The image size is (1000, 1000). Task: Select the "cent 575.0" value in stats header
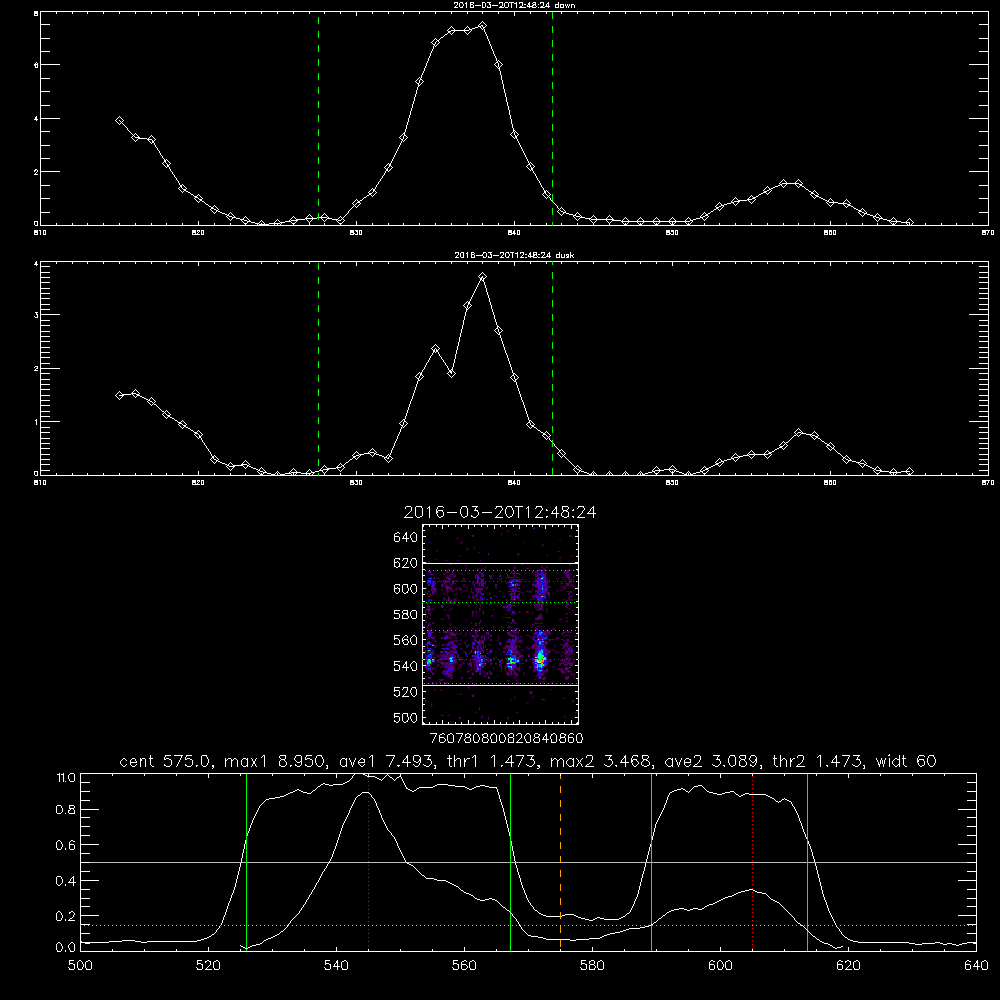166,761
